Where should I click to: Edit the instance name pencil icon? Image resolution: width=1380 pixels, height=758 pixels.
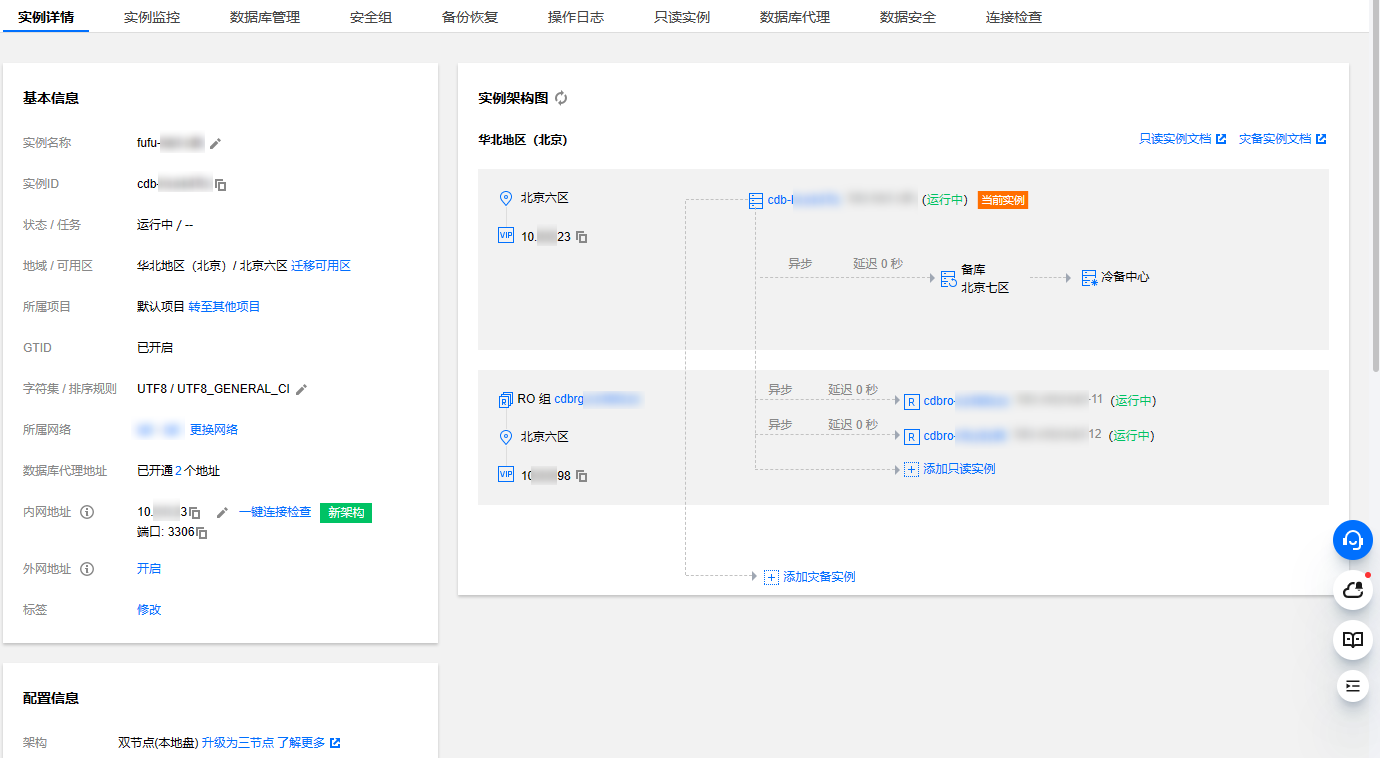point(215,143)
